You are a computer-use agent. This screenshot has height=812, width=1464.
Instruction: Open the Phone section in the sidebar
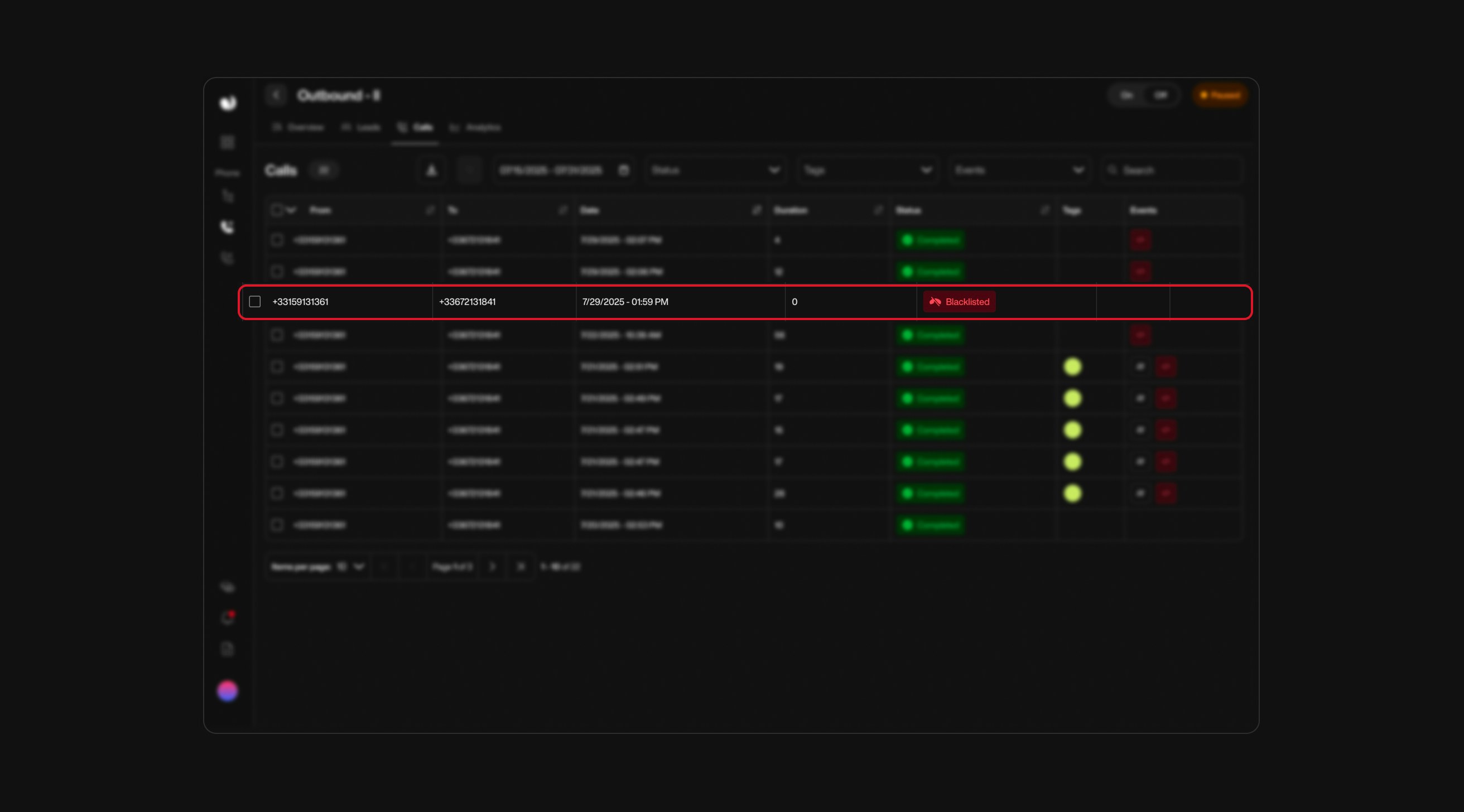click(227, 172)
